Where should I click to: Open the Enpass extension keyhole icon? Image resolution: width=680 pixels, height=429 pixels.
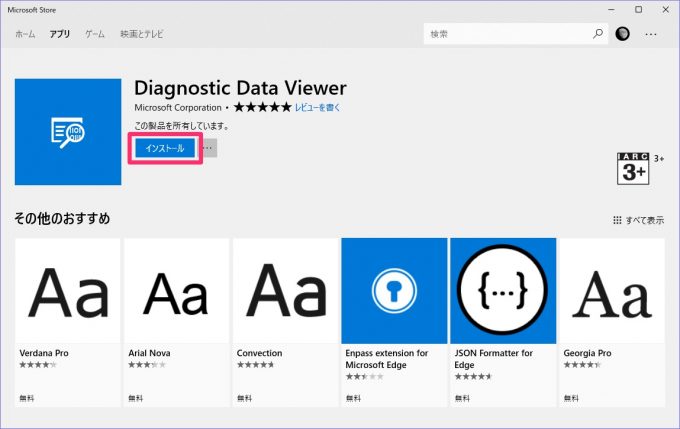pos(394,291)
